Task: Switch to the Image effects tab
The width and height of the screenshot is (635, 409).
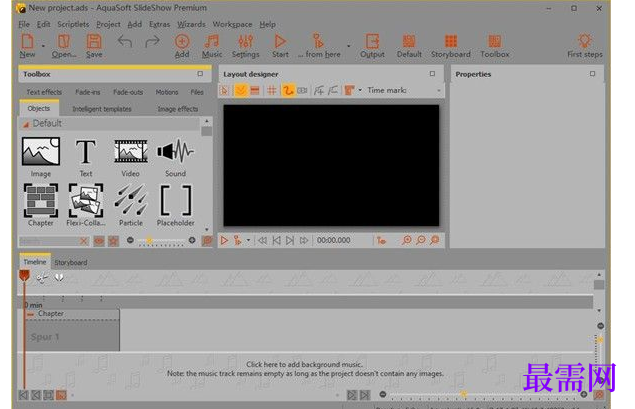Action: 178,109
